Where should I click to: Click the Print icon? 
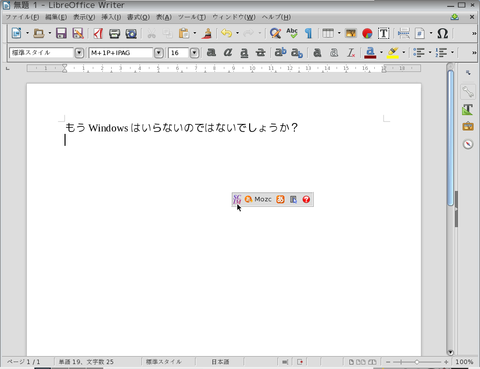(114, 33)
